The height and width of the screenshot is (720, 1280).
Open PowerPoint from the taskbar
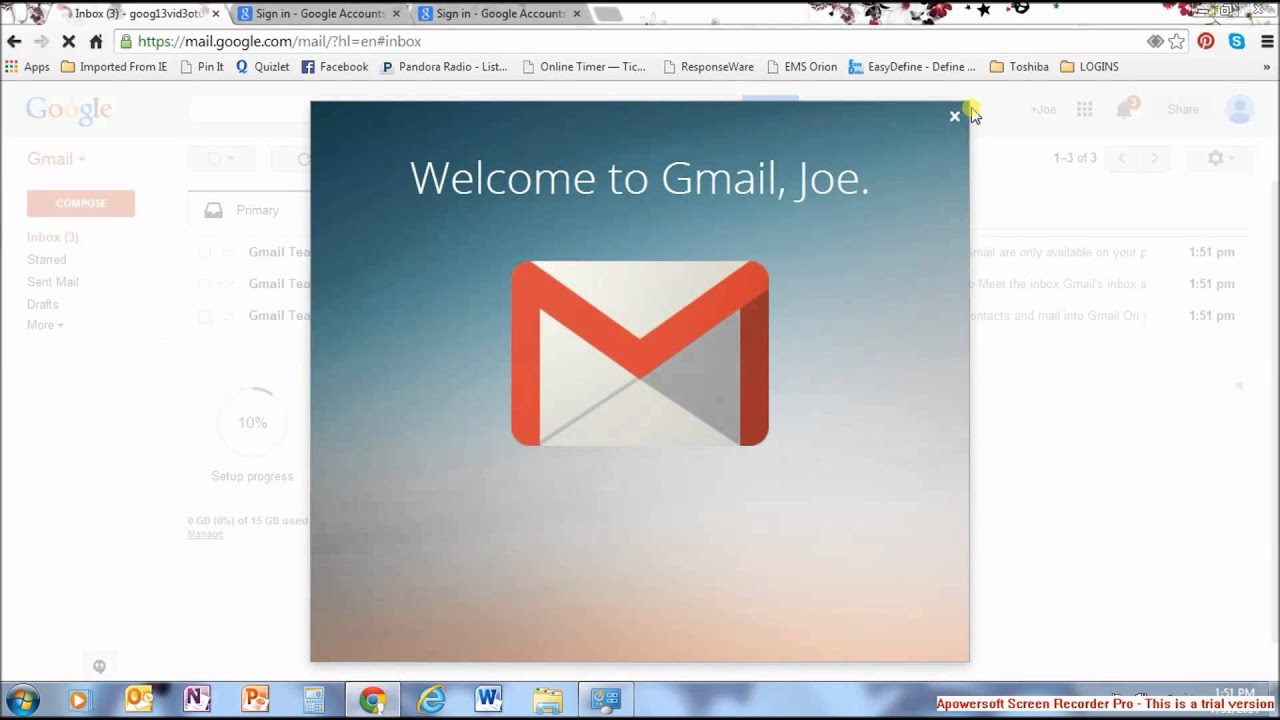click(256, 700)
